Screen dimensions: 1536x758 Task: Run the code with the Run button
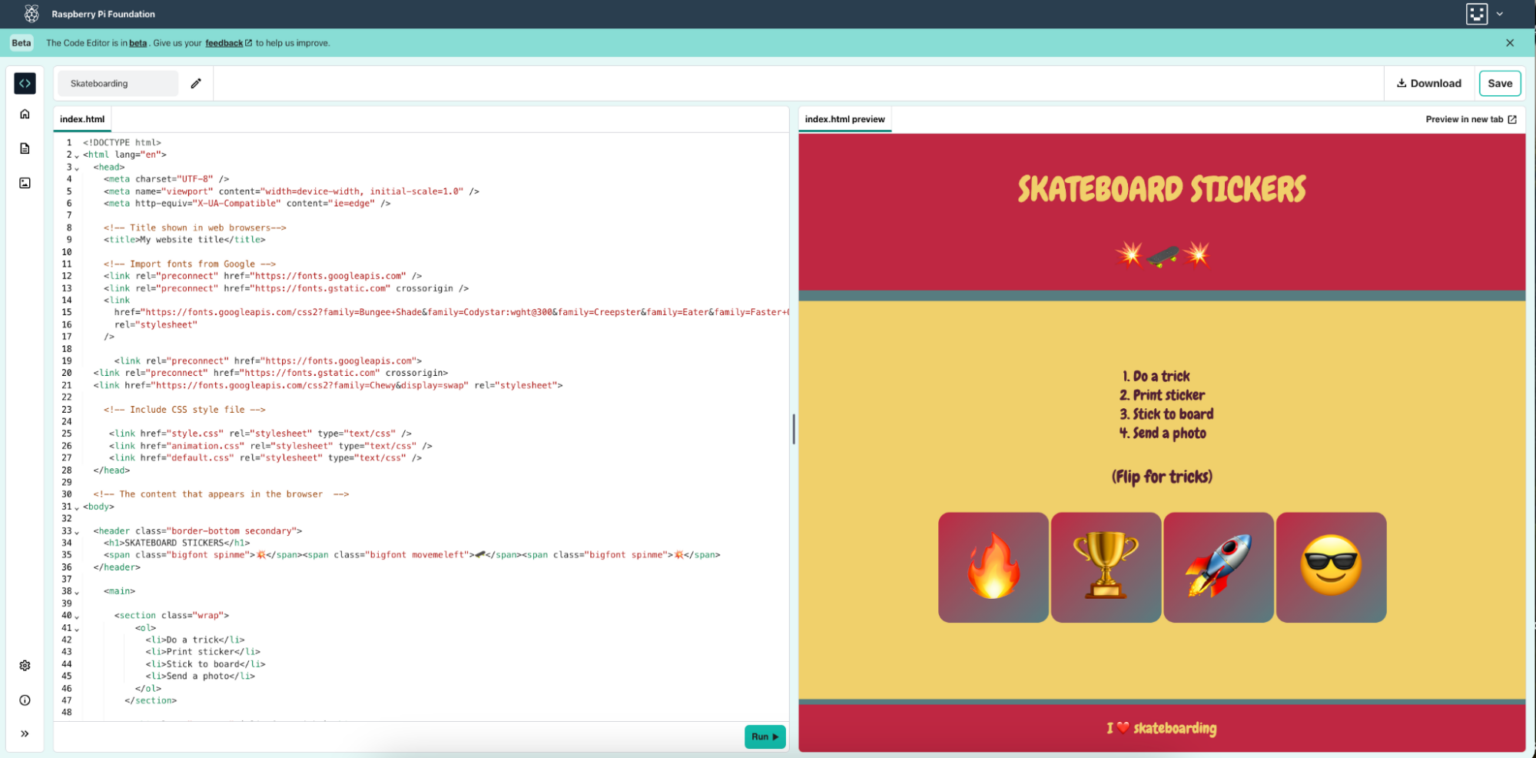coord(763,736)
